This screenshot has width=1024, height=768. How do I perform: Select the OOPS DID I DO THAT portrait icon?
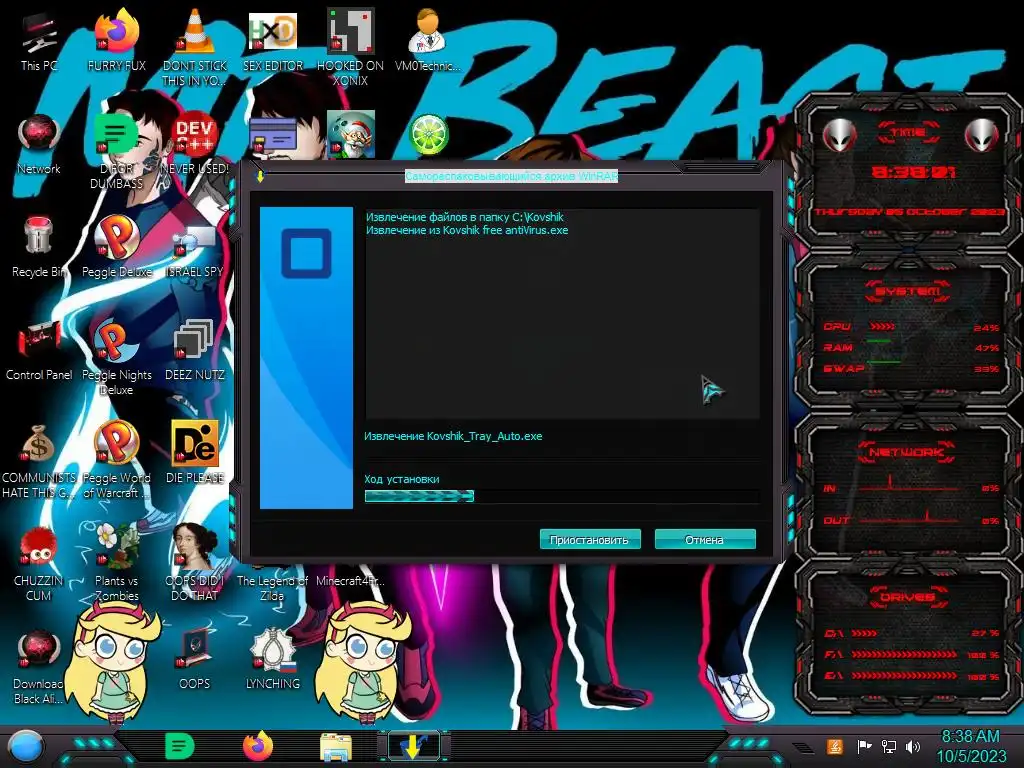(x=195, y=564)
